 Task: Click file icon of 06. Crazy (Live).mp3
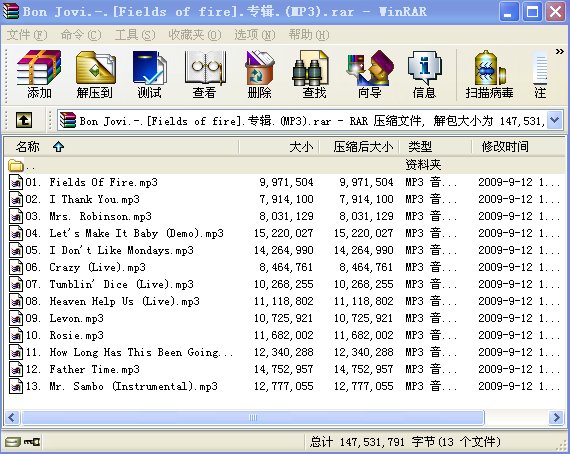click(x=16, y=267)
